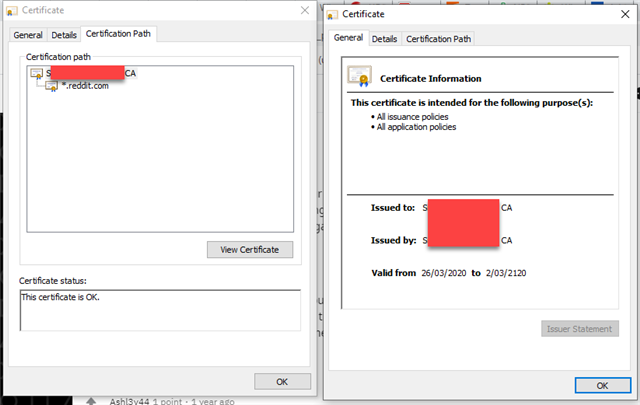Switch to Certification Path tab in right dialog
This screenshot has width=640, height=405.
(x=438, y=39)
